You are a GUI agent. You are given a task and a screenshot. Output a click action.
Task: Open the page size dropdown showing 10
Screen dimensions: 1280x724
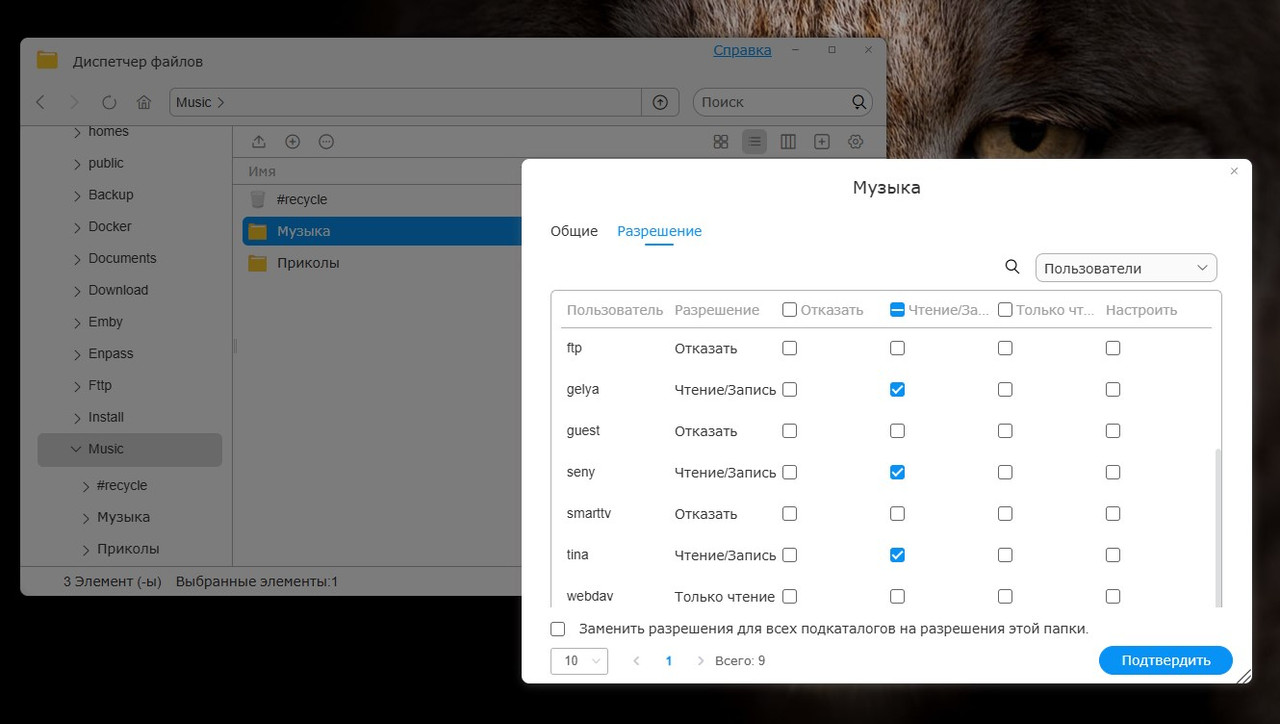coord(579,661)
